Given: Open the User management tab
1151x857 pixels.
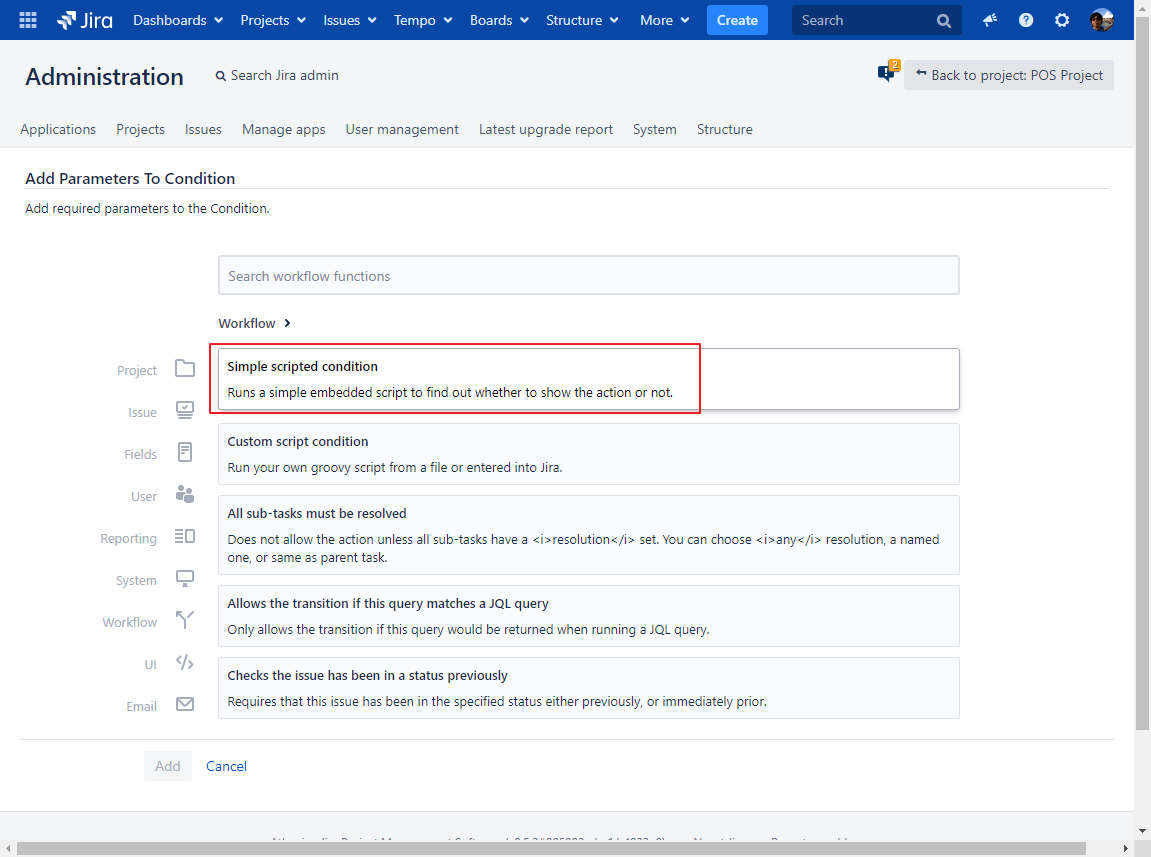Looking at the screenshot, I should click(402, 129).
